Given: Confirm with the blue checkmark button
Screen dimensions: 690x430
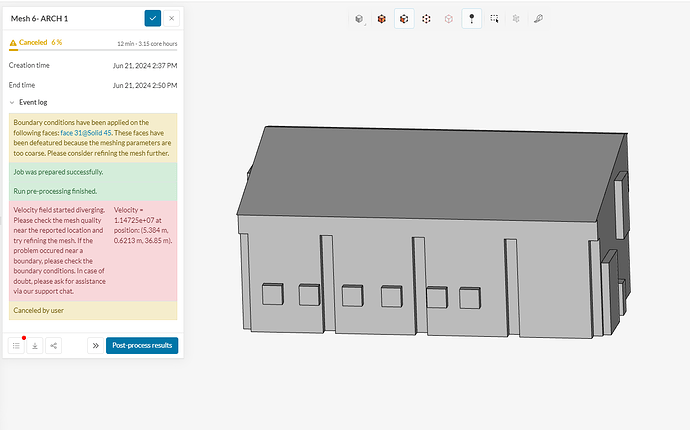Looking at the screenshot, I should coord(153,18).
